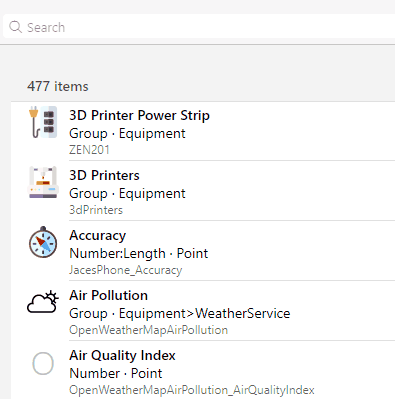The width and height of the screenshot is (395, 399).
Task: Click the OpenWeatherMapAirPollution item name
Action: click(149, 330)
